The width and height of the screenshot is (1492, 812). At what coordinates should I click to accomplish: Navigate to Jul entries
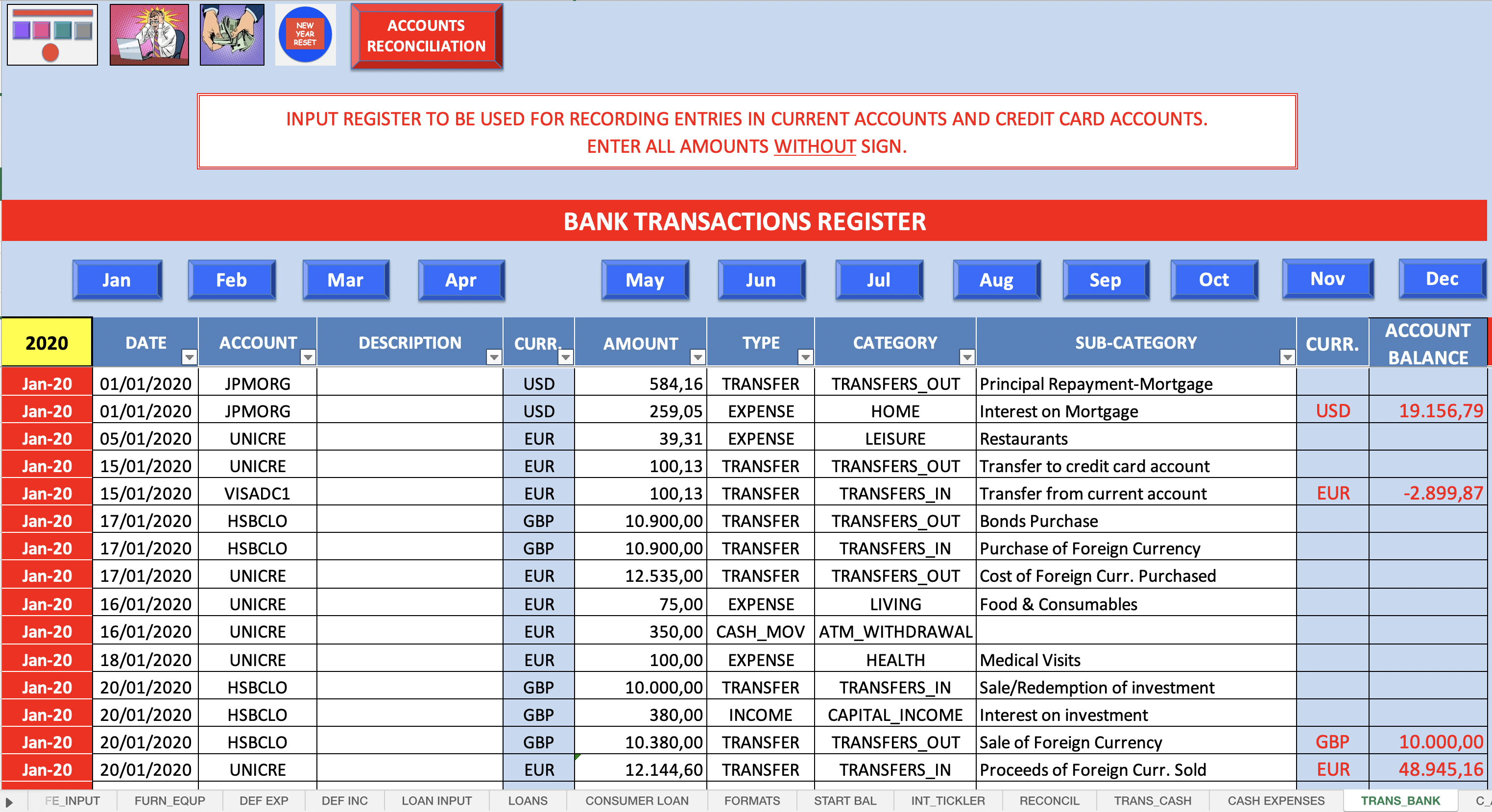tap(879, 280)
